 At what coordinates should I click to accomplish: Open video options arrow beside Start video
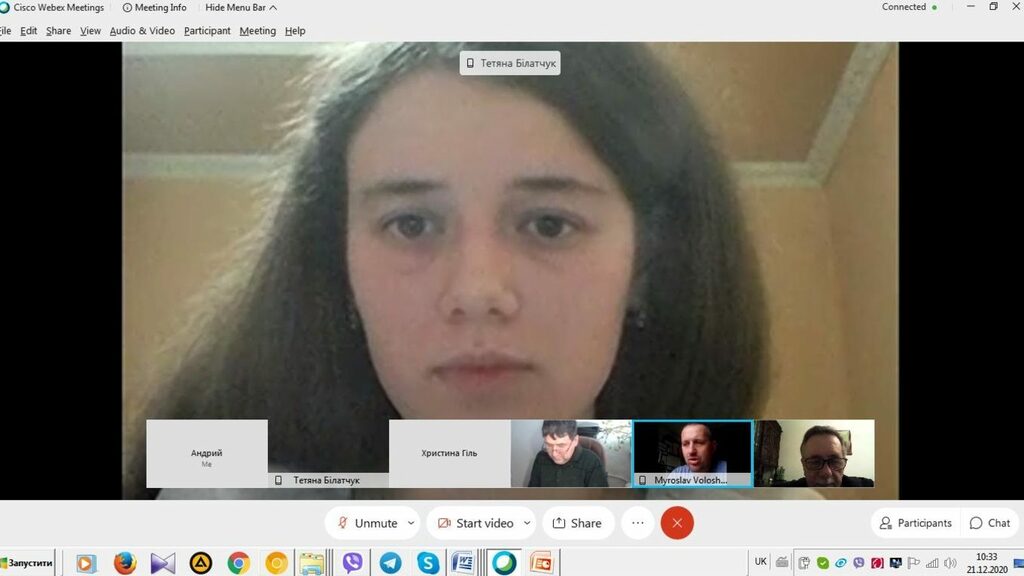point(527,523)
